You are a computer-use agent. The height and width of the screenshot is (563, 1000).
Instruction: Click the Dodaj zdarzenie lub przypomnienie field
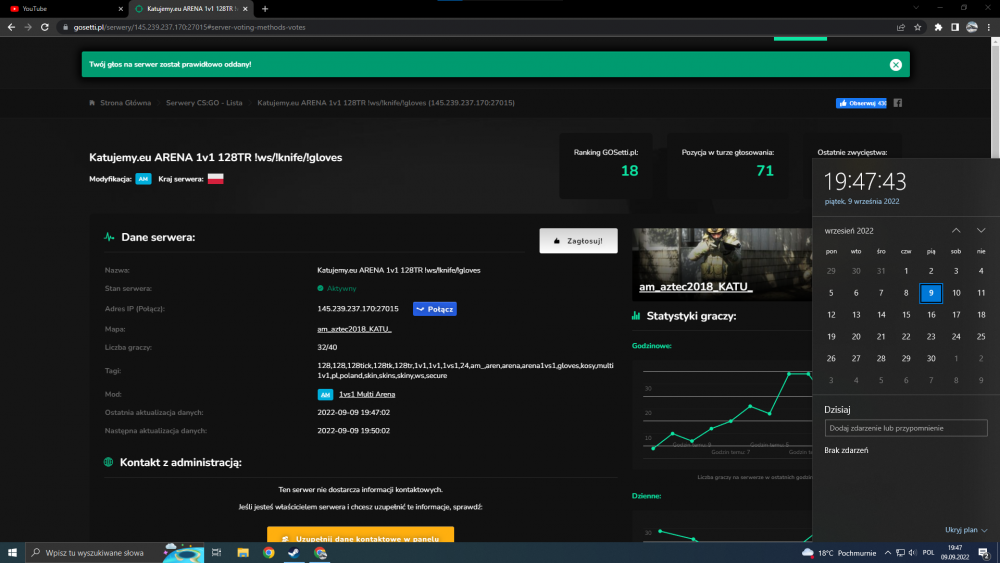click(x=906, y=428)
